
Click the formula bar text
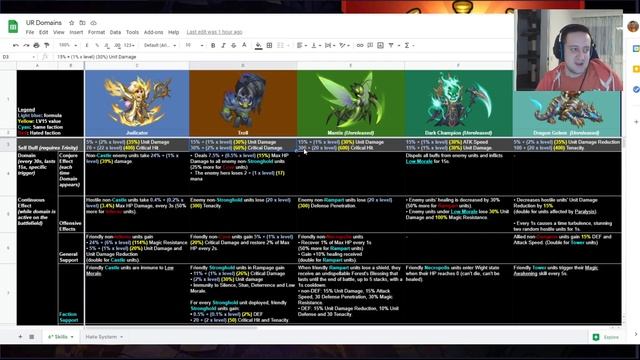tap(97, 57)
